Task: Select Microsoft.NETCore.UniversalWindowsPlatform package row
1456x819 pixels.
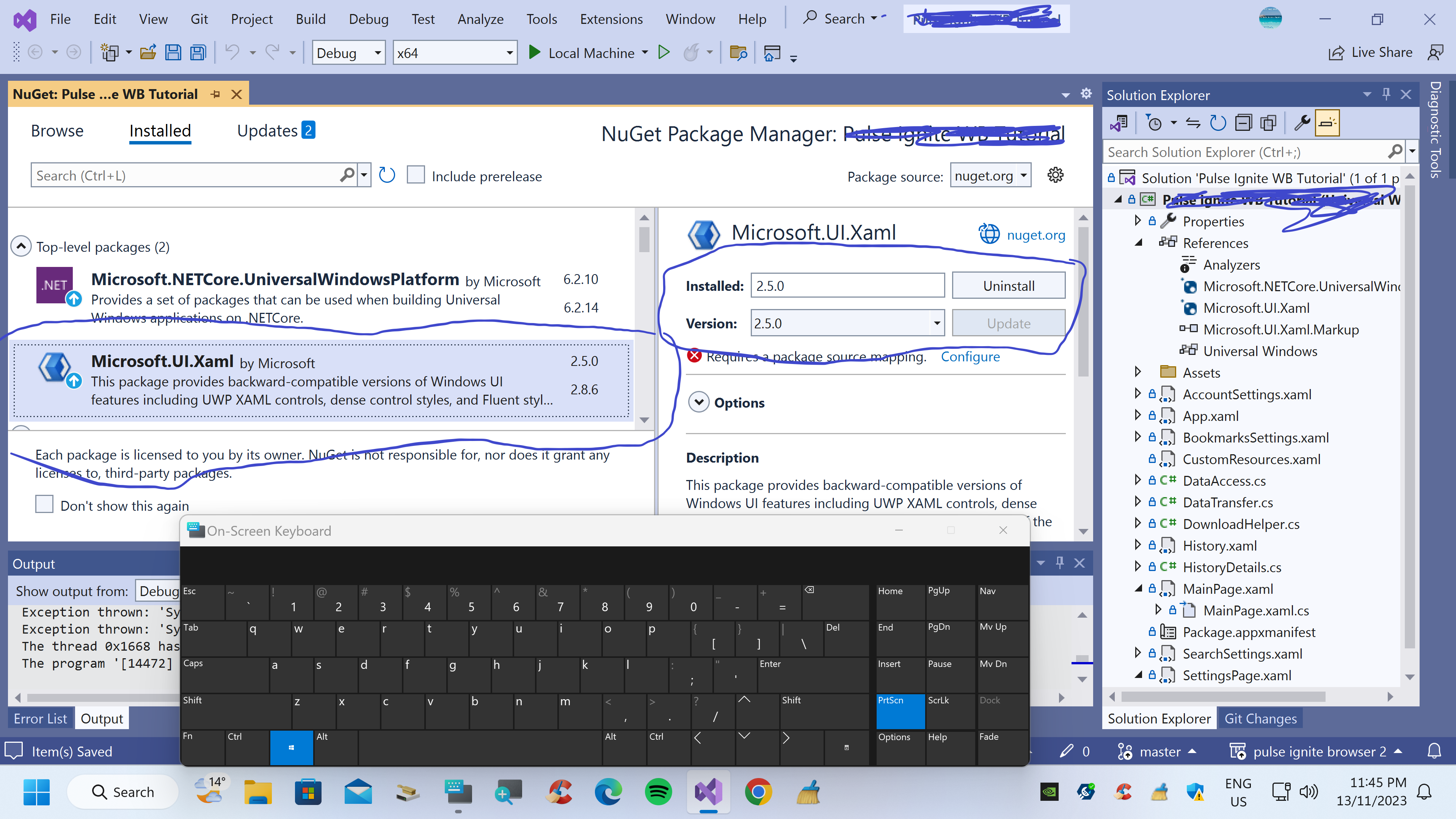Action: coord(320,298)
